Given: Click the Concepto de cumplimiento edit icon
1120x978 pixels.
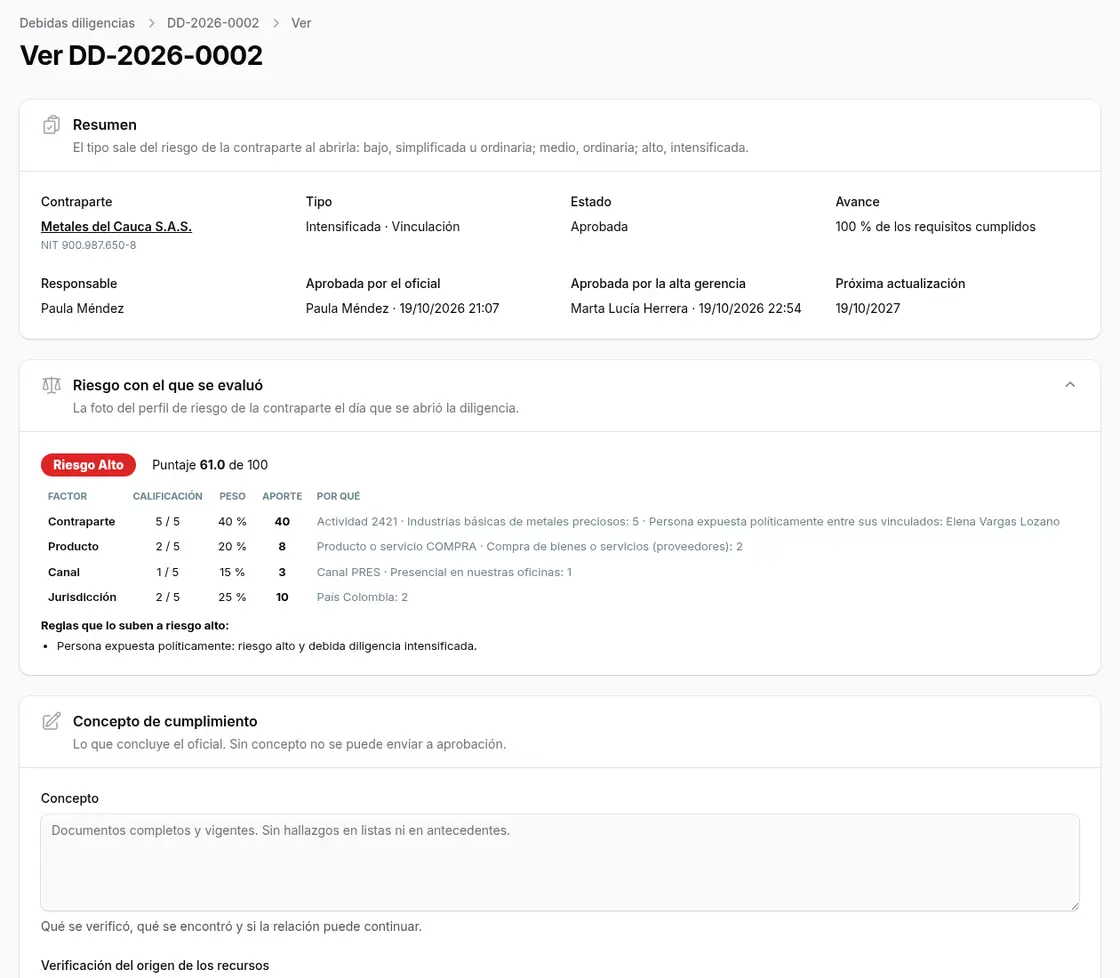Looking at the screenshot, I should (x=51, y=722).
